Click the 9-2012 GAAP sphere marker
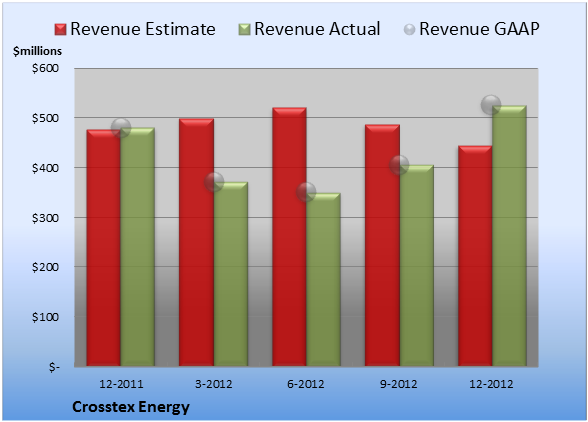The image size is (588, 422). 399,165
